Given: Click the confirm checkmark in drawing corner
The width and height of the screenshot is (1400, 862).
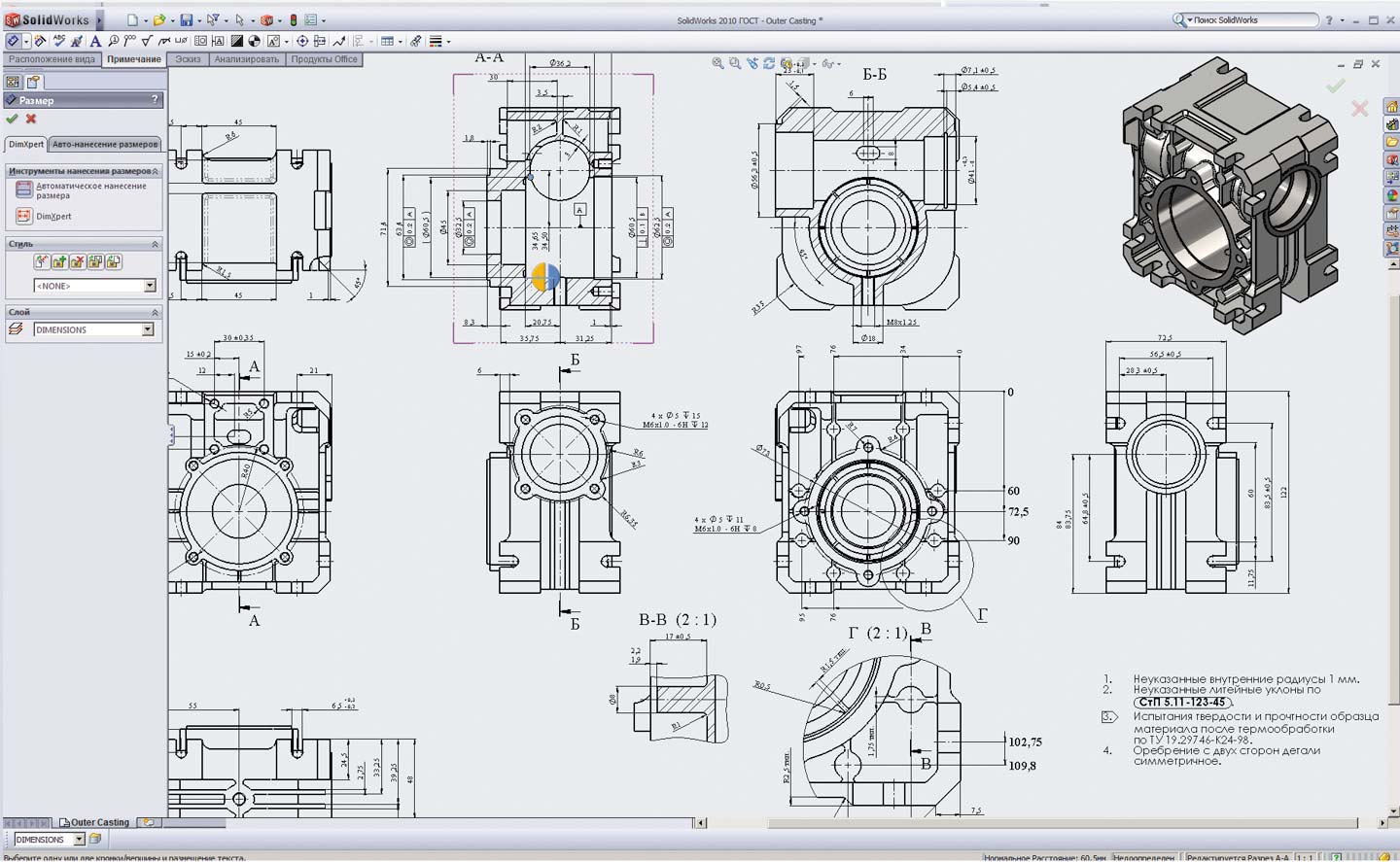Looking at the screenshot, I should pos(1335,86).
